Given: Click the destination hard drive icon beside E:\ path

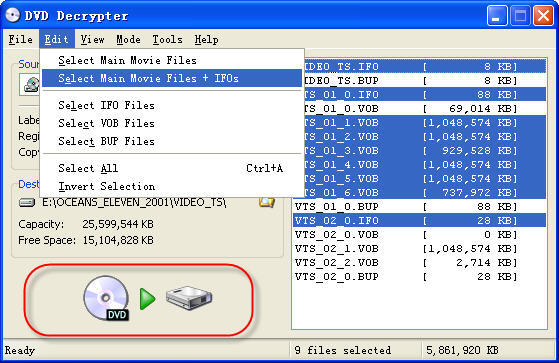Looking at the screenshot, I should 27,203.
